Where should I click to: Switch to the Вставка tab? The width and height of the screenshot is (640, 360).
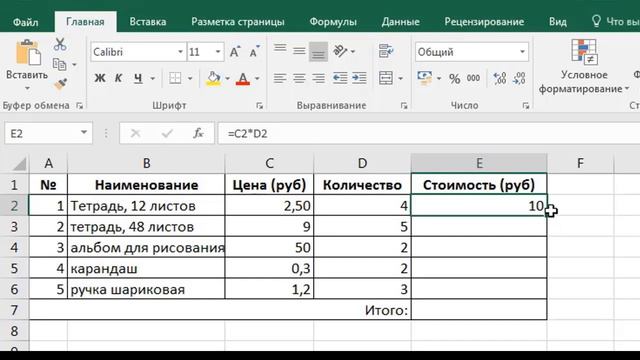tap(148, 22)
